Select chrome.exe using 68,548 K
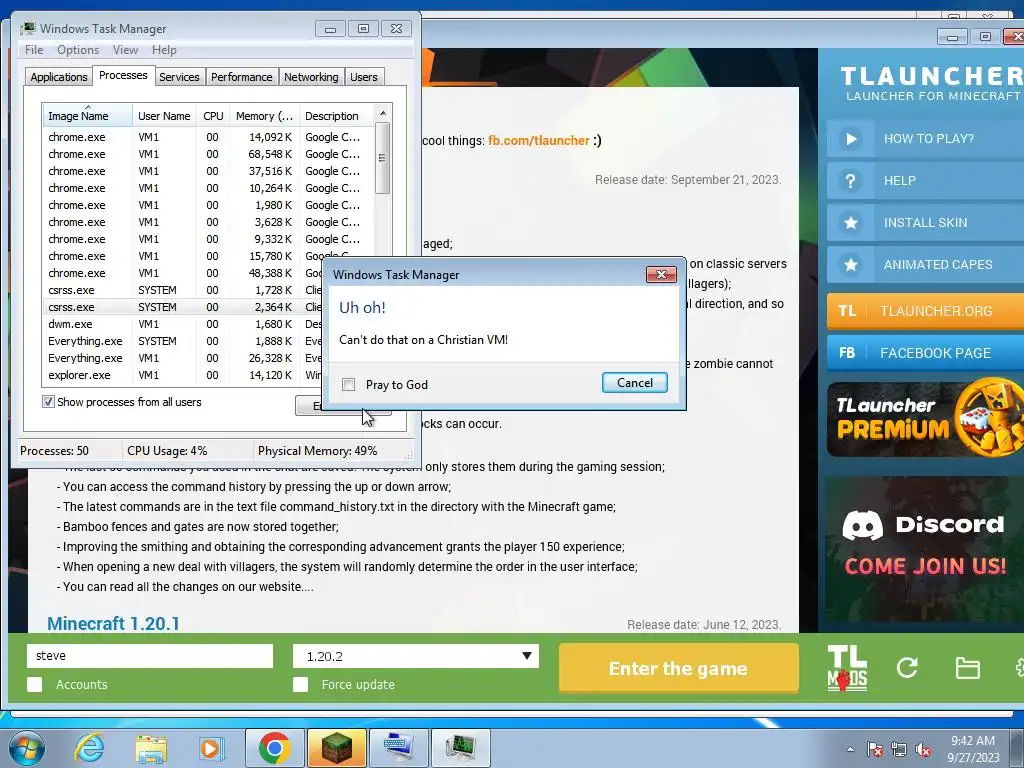 click(x=208, y=154)
